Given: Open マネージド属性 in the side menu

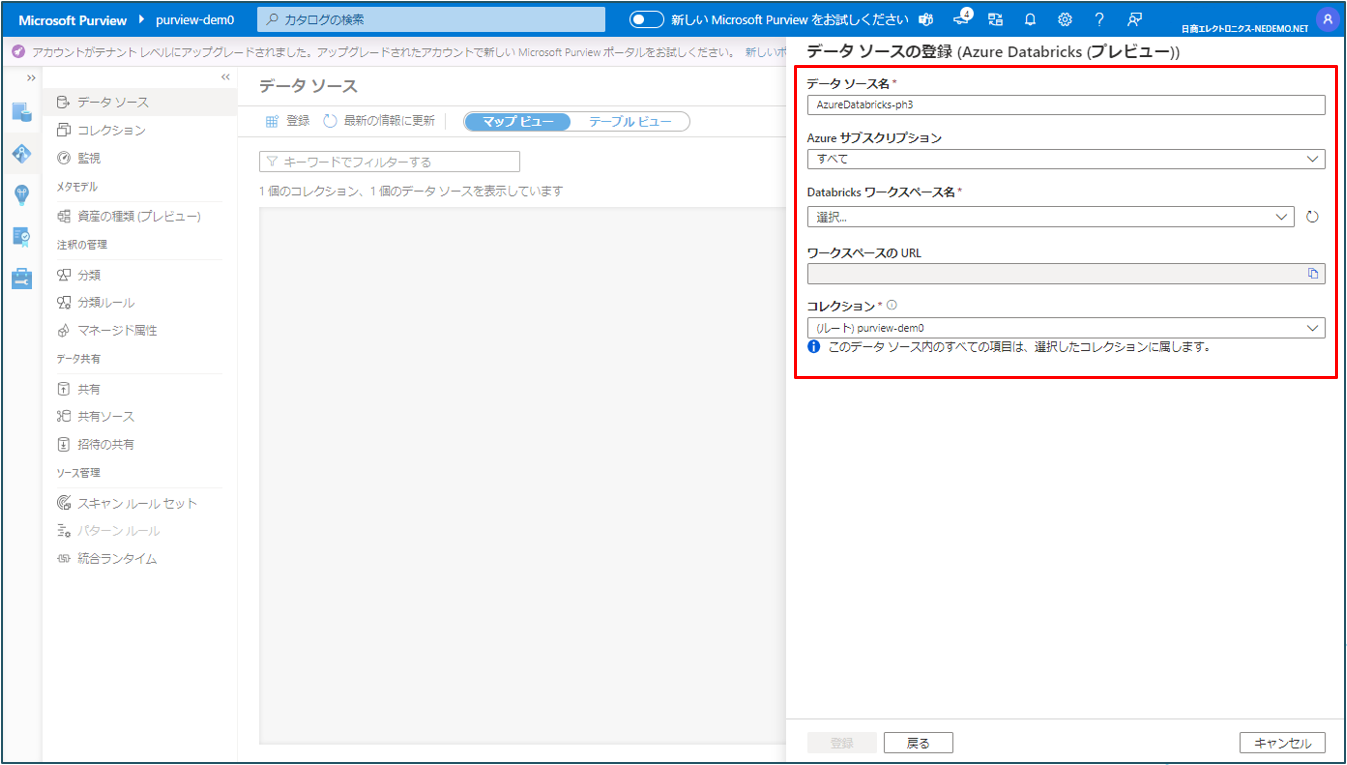Looking at the screenshot, I should [140, 330].
